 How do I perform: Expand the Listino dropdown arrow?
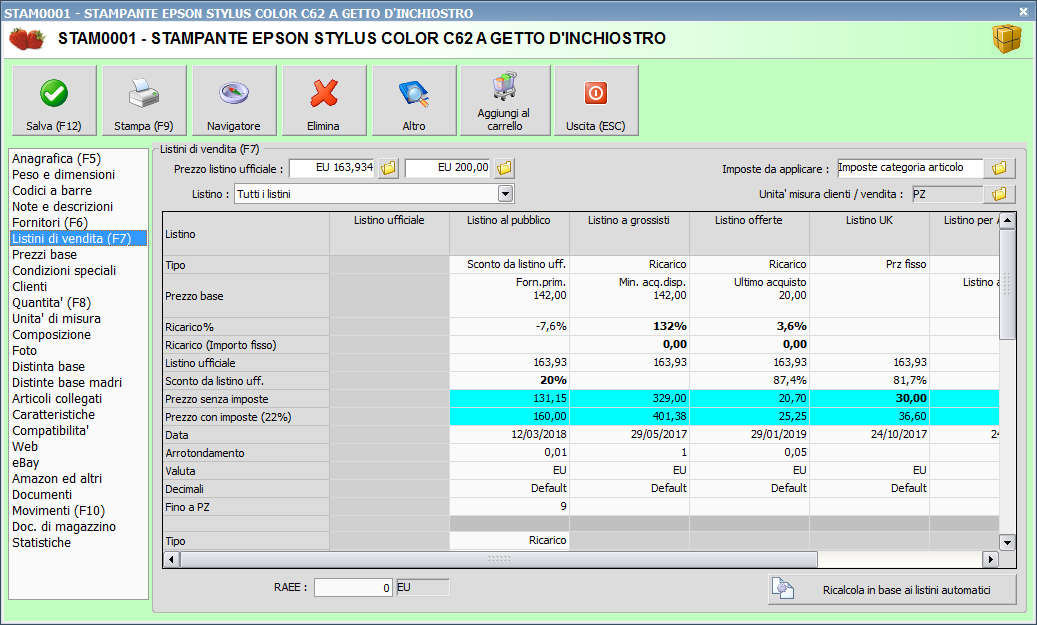coord(505,194)
